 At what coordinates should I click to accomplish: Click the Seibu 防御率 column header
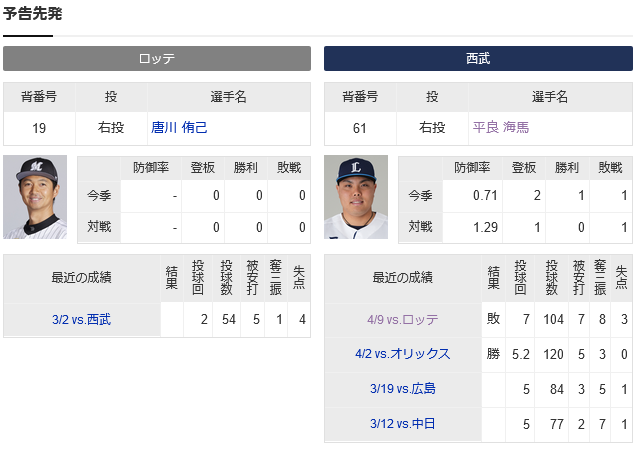coord(472,168)
